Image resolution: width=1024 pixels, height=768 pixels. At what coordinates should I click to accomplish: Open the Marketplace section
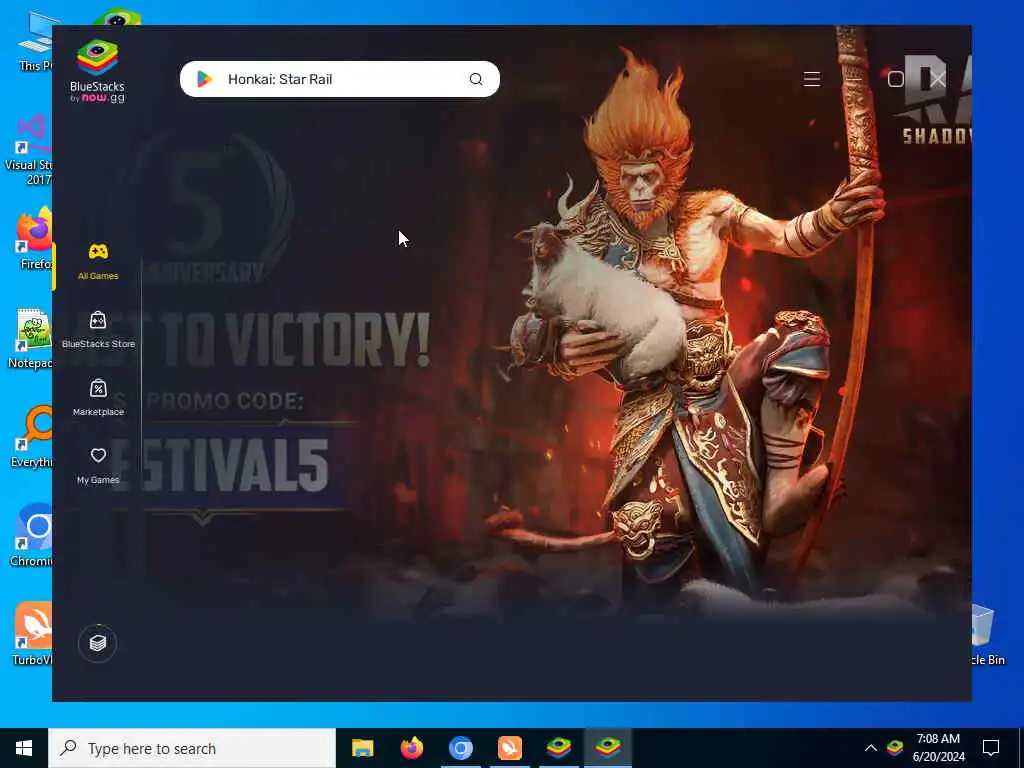(98, 397)
